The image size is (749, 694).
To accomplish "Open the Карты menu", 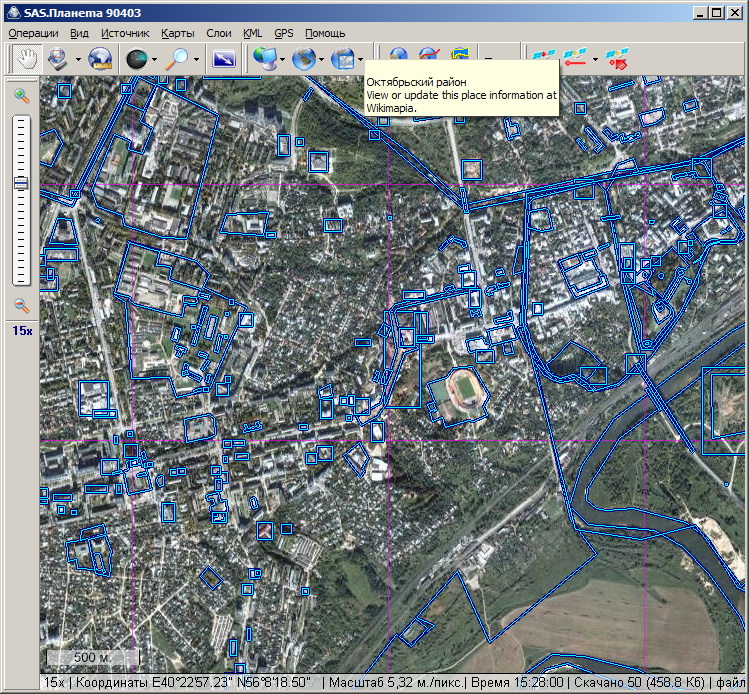I will tap(177, 33).
